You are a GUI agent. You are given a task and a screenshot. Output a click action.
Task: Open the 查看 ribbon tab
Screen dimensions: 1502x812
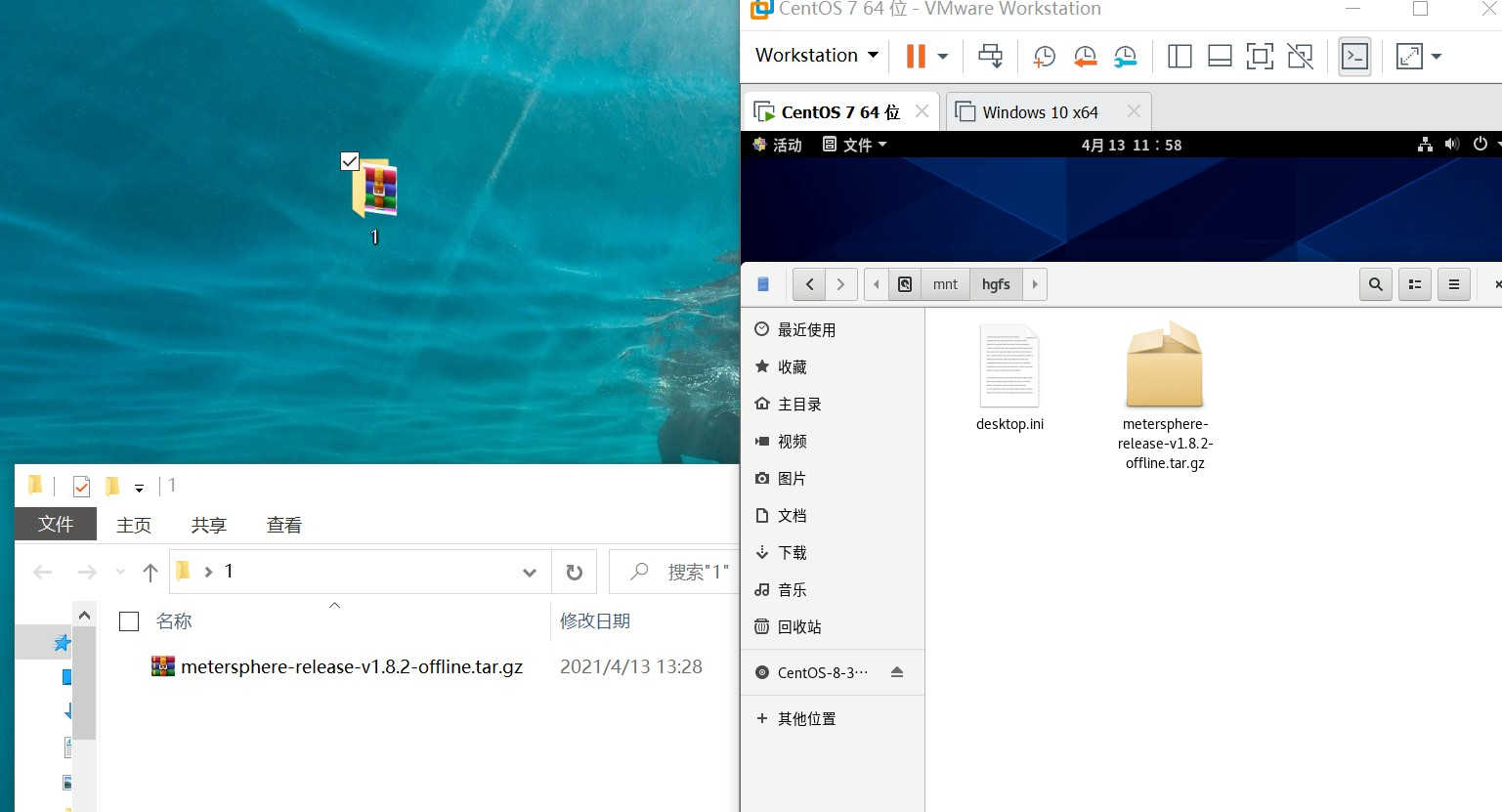click(x=284, y=525)
